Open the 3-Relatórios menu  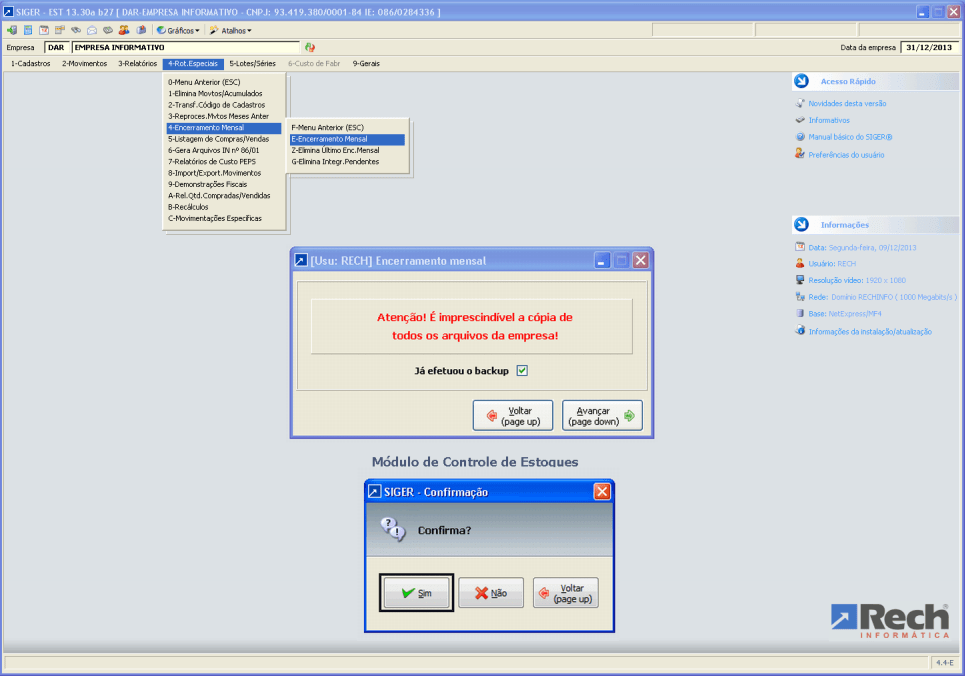(x=137, y=63)
